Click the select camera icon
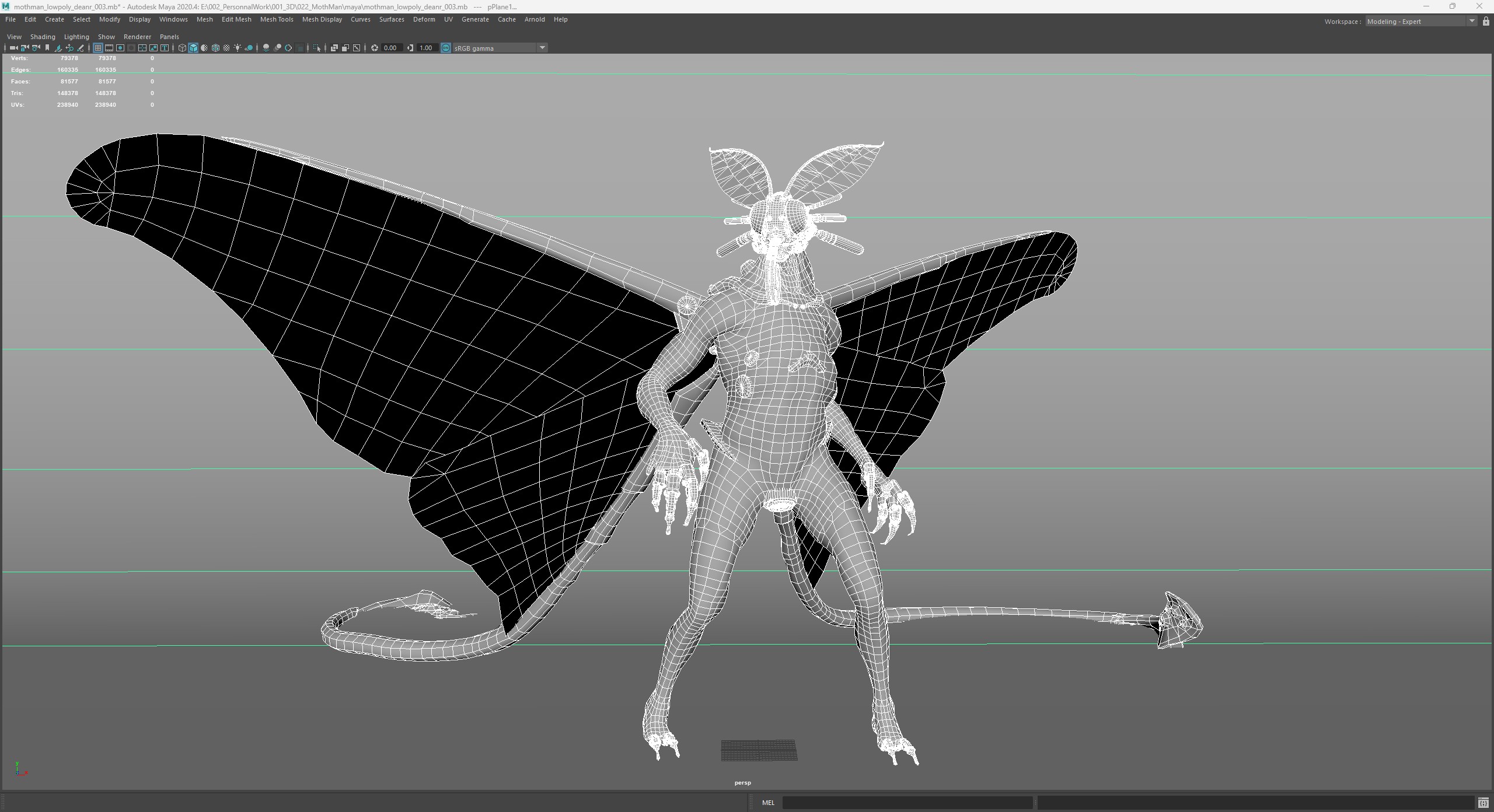 (x=13, y=48)
